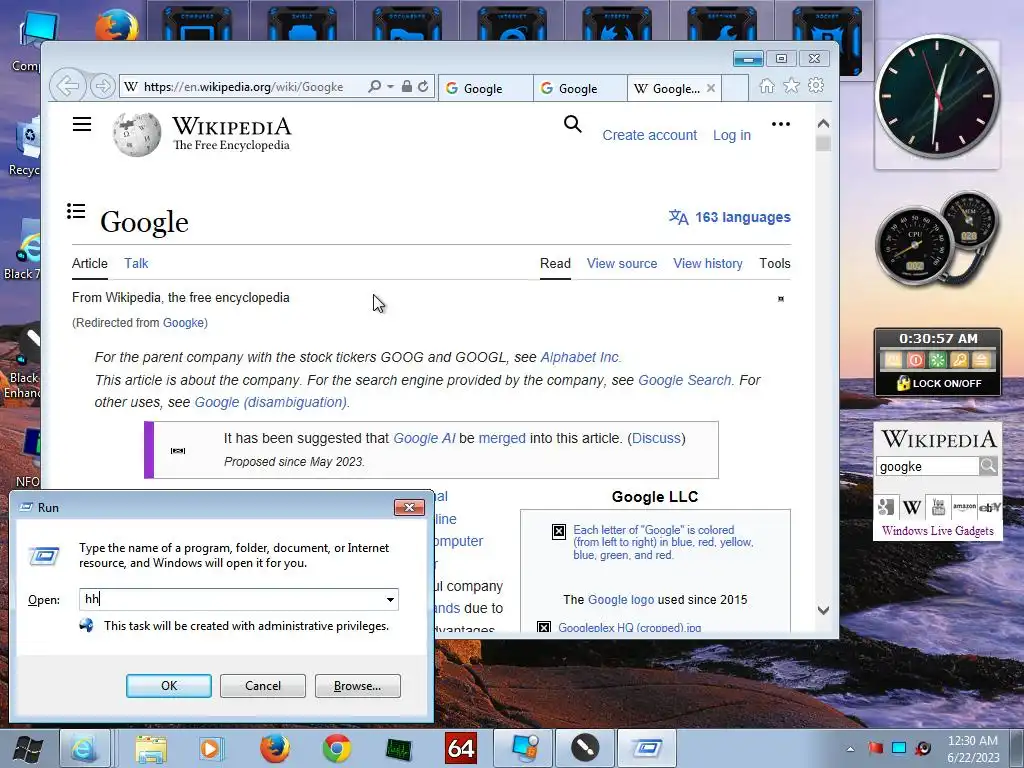Open IE Tools gear menu
The height and width of the screenshot is (768, 1024).
[x=816, y=86]
